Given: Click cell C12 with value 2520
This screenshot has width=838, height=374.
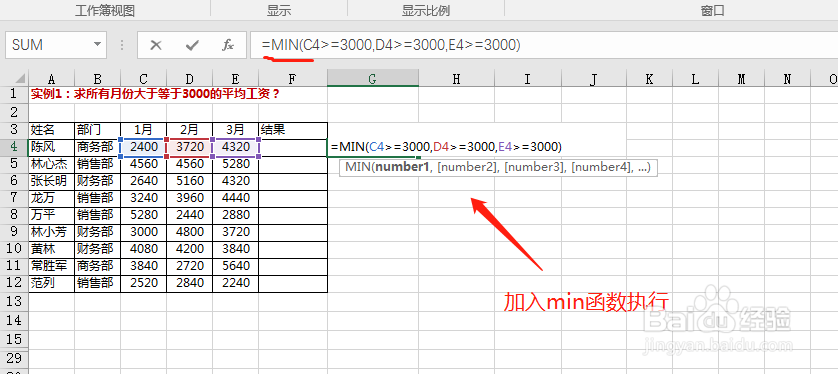Looking at the screenshot, I should 143,284.
